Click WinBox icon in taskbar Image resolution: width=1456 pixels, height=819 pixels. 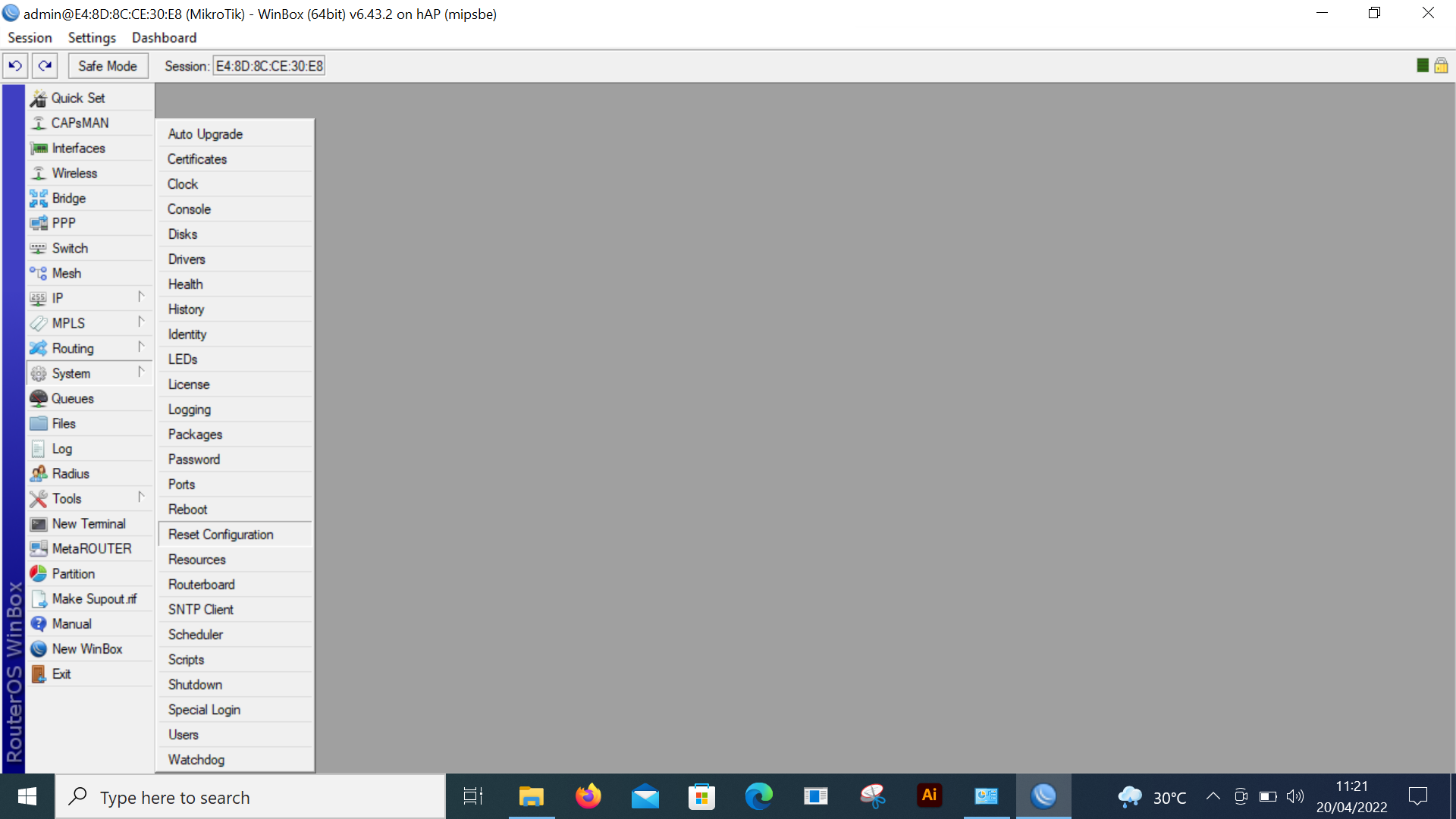pyautogui.click(x=1043, y=796)
